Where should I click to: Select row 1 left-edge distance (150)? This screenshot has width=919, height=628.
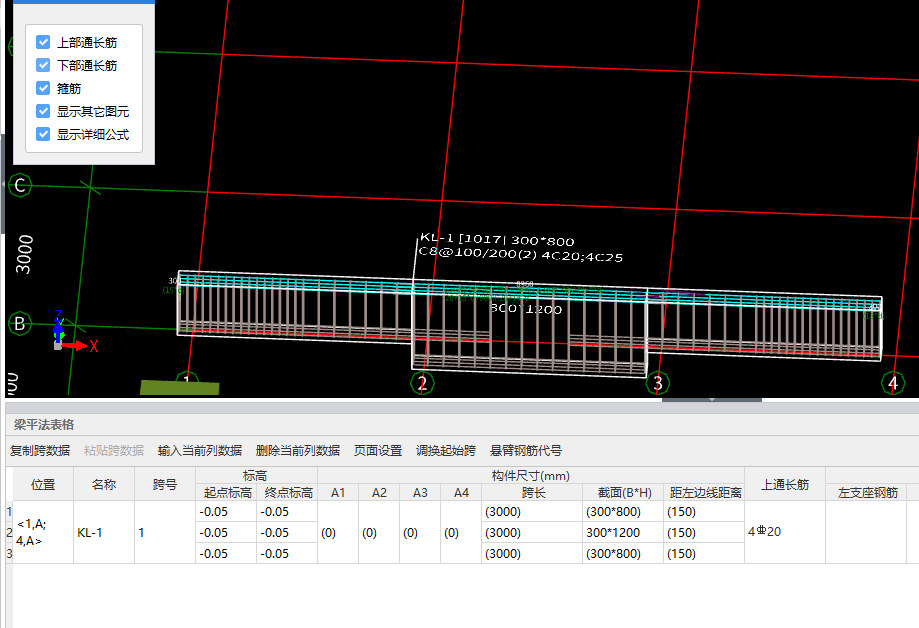(704, 512)
